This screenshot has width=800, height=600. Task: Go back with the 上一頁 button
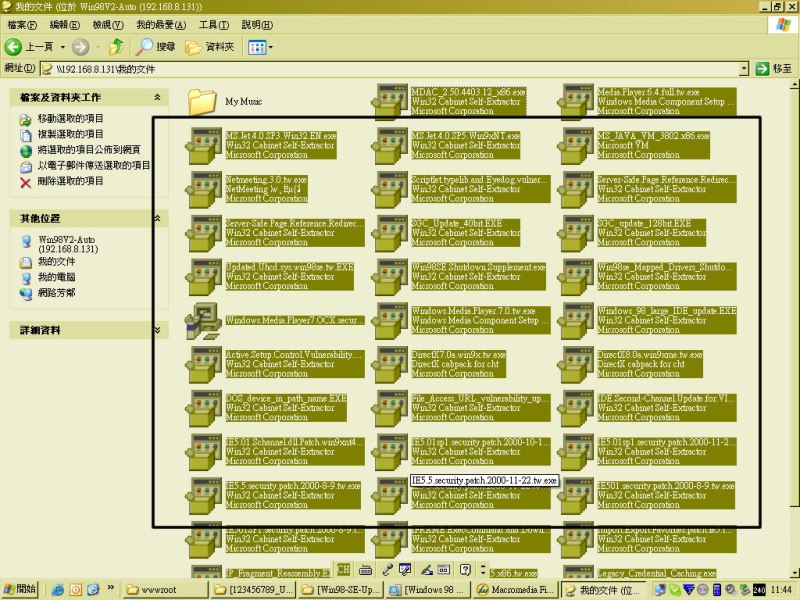click(30, 47)
